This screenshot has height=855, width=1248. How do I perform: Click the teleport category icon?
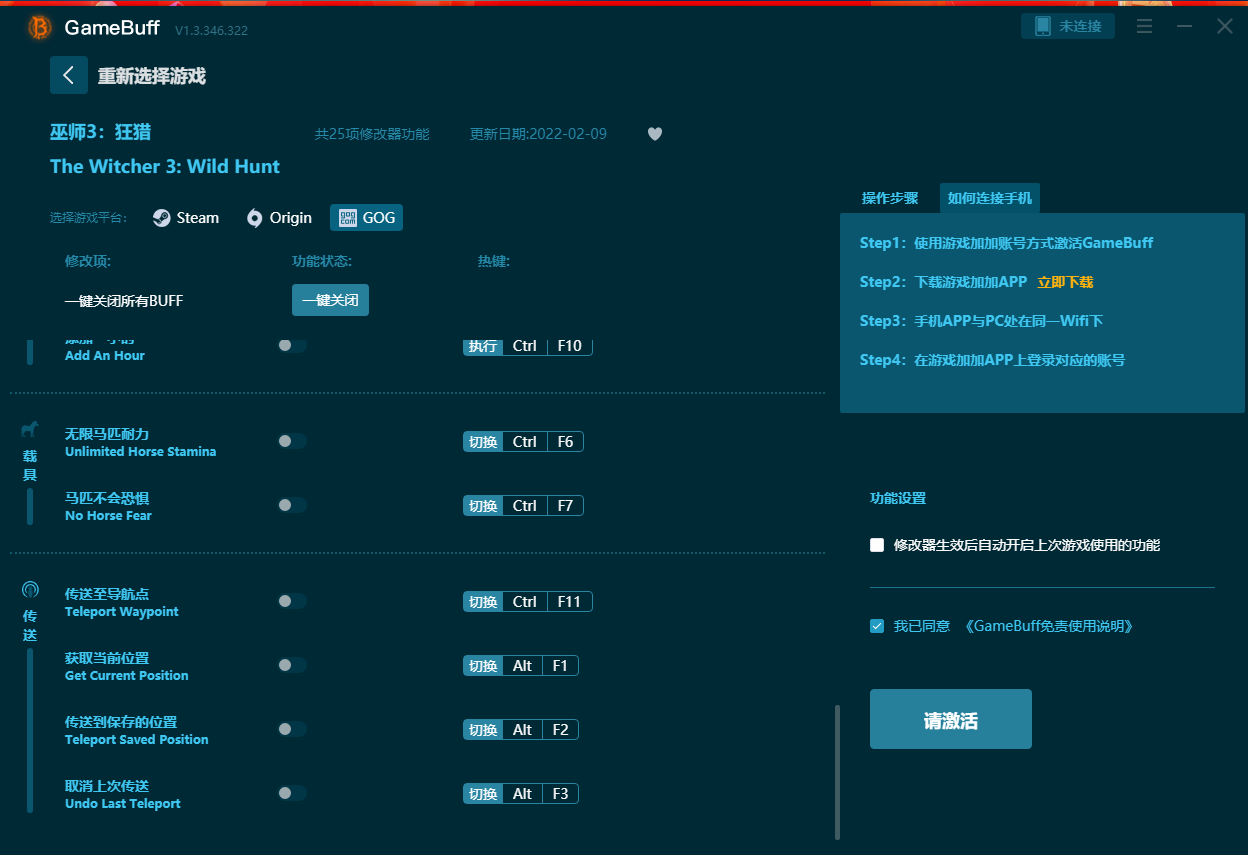click(x=30, y=590)
